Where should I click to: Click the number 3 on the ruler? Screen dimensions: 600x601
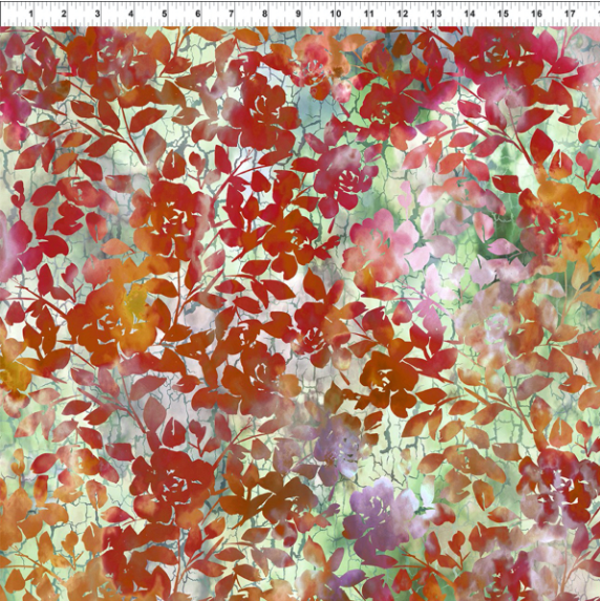[97, 14]
